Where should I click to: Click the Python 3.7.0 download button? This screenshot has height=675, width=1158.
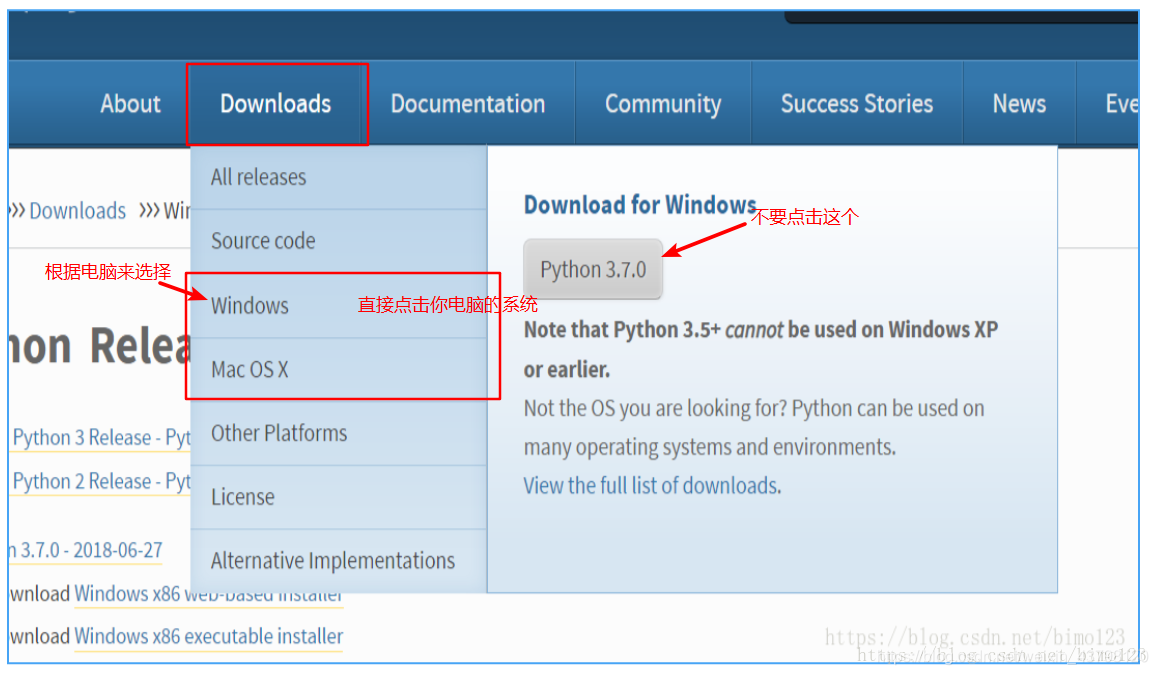[593, 270]
